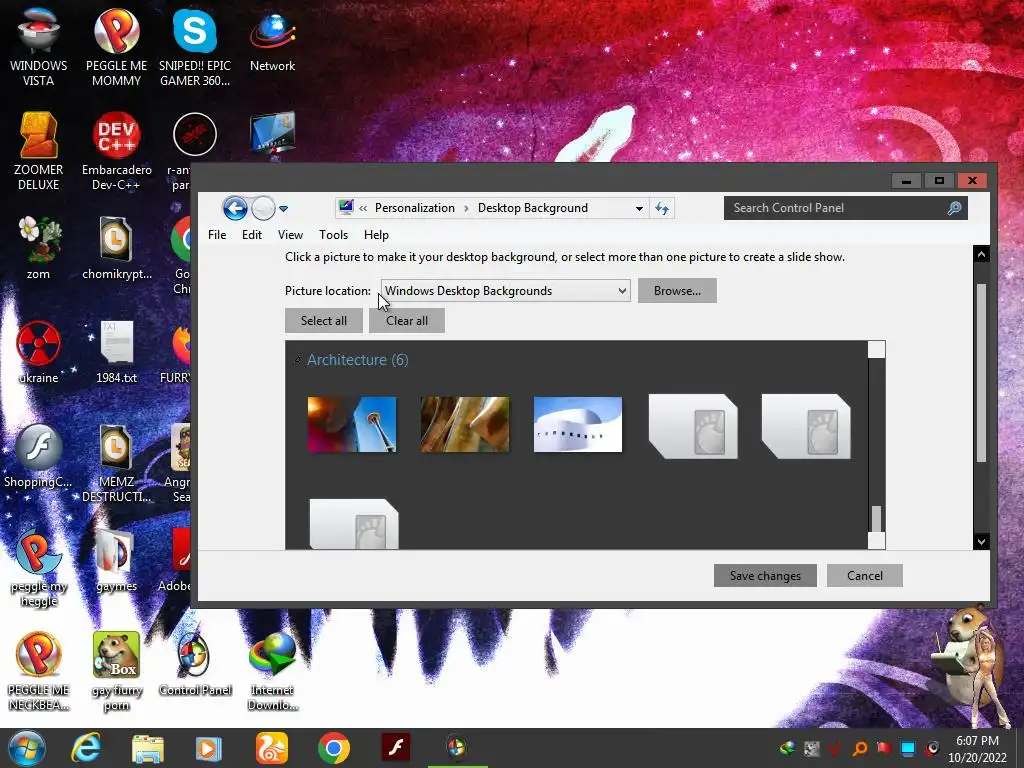Viewport: 1024px width, 768px height.
Task: Click the speaker volume tray icon
Action: (x=933, y=748)
